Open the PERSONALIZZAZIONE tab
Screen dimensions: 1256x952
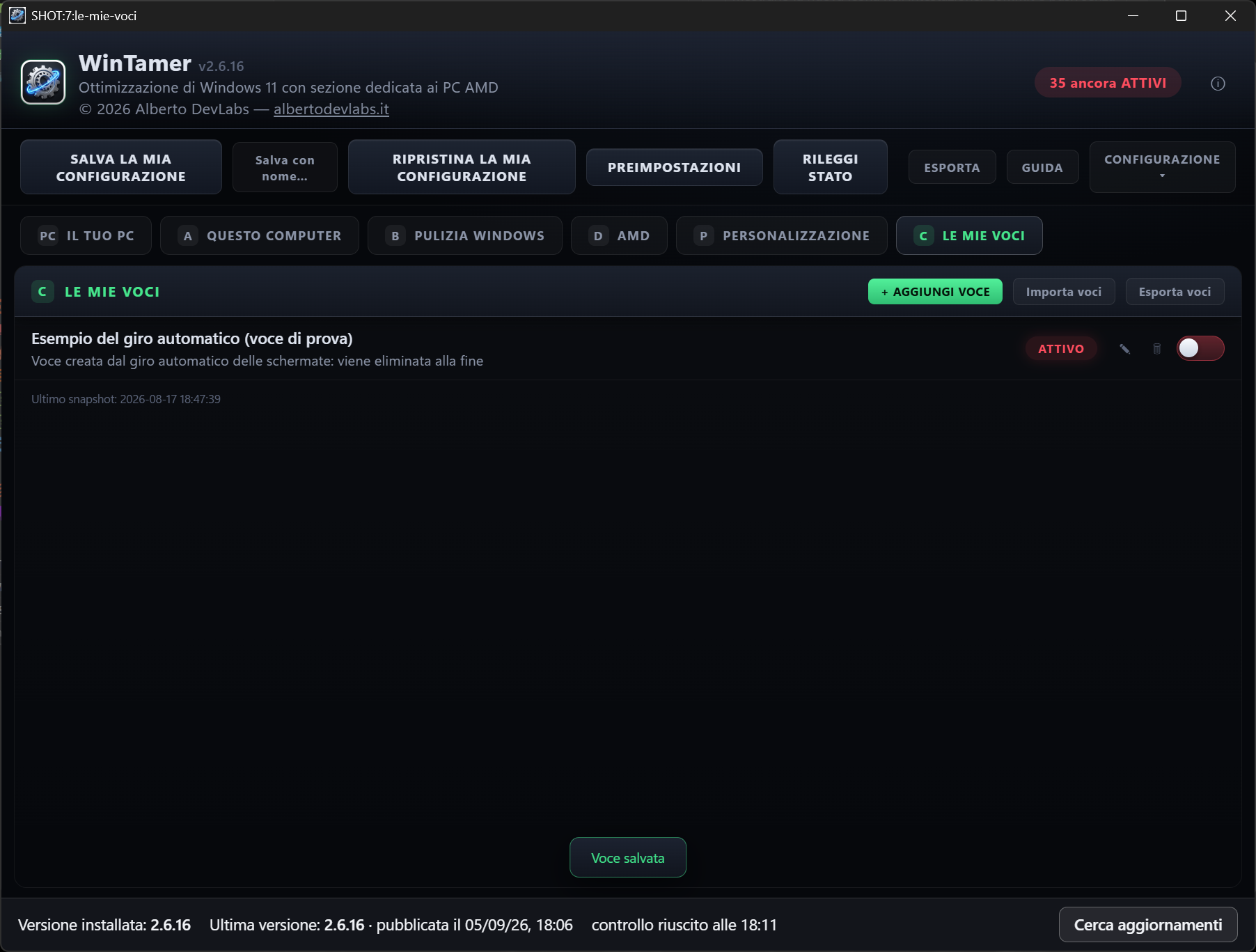(782, 235)
